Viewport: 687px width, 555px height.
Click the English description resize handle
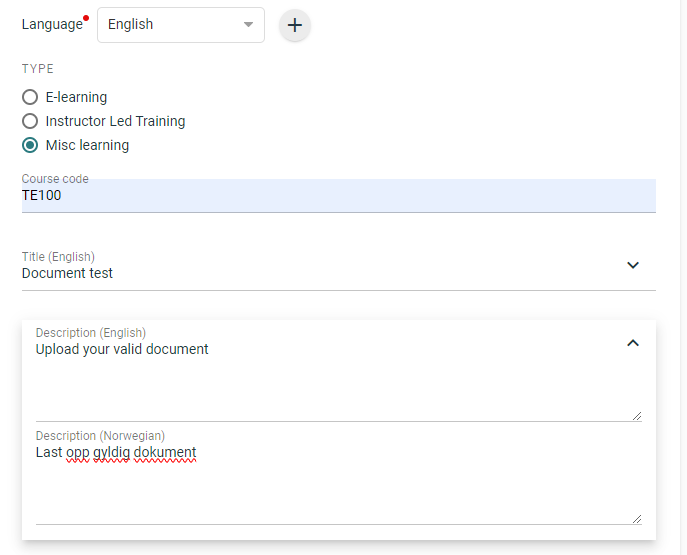click(x=637, y=416)
